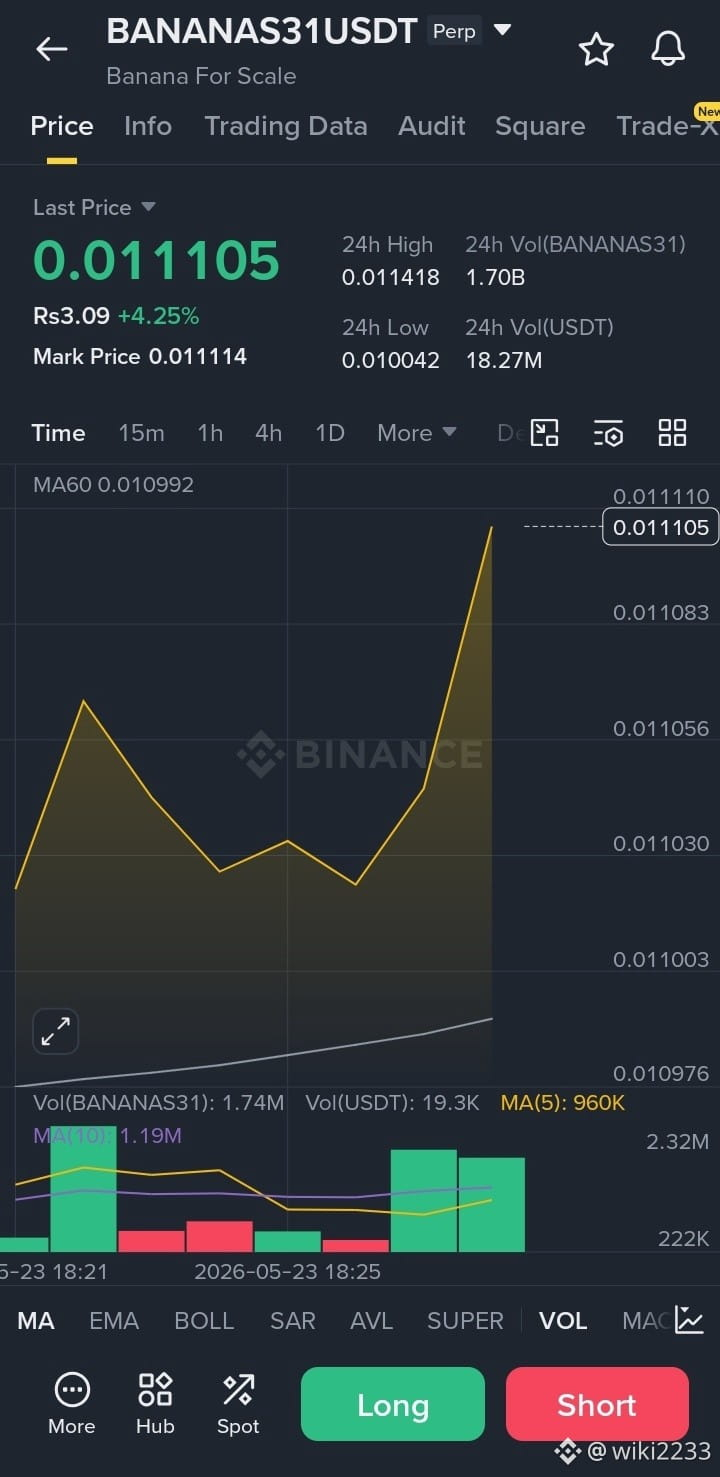Open price alerts via the bell icon

pos(668,49)
